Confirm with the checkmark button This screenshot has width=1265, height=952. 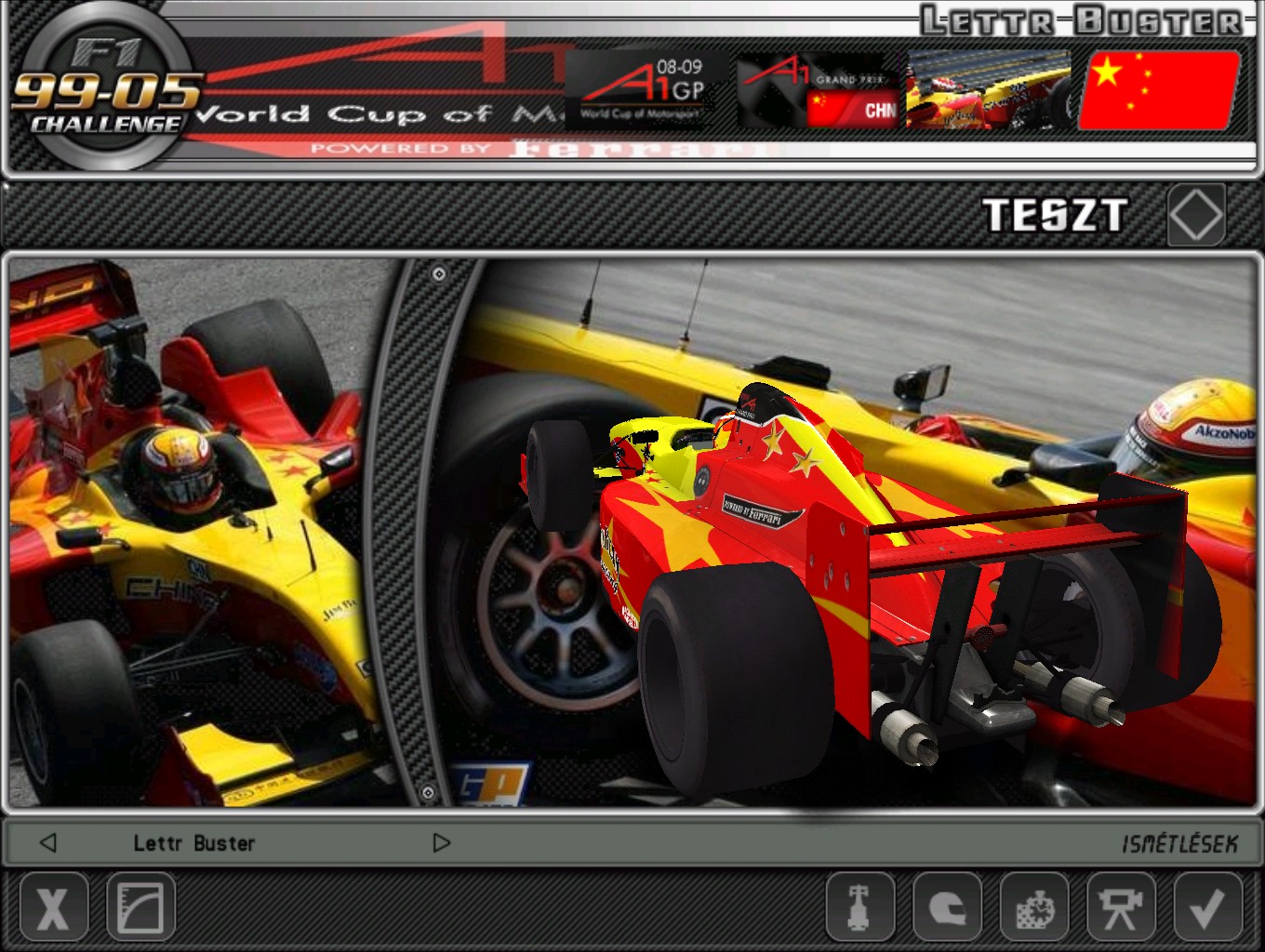pyautogui.click(x=1208, y=906)
